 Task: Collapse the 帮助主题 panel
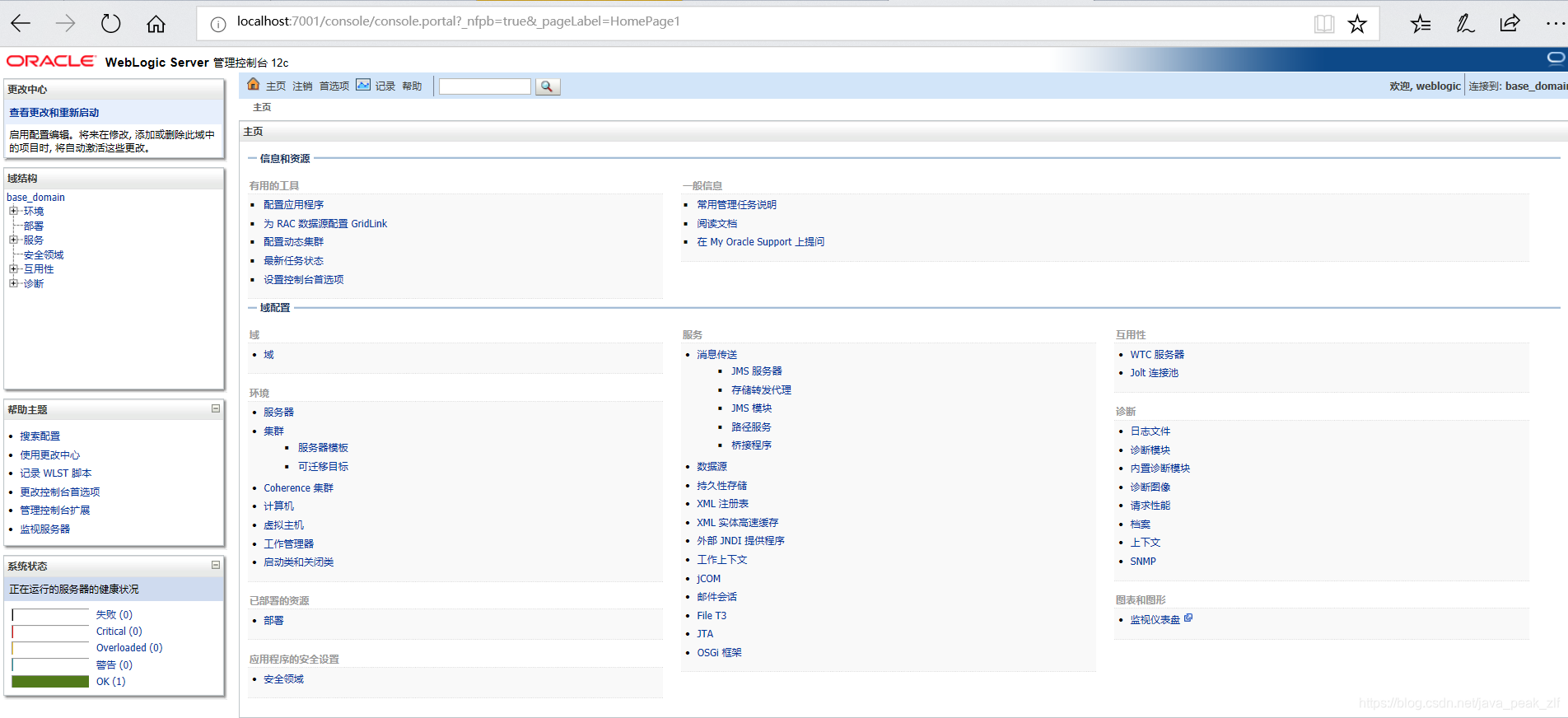(216, 408)
